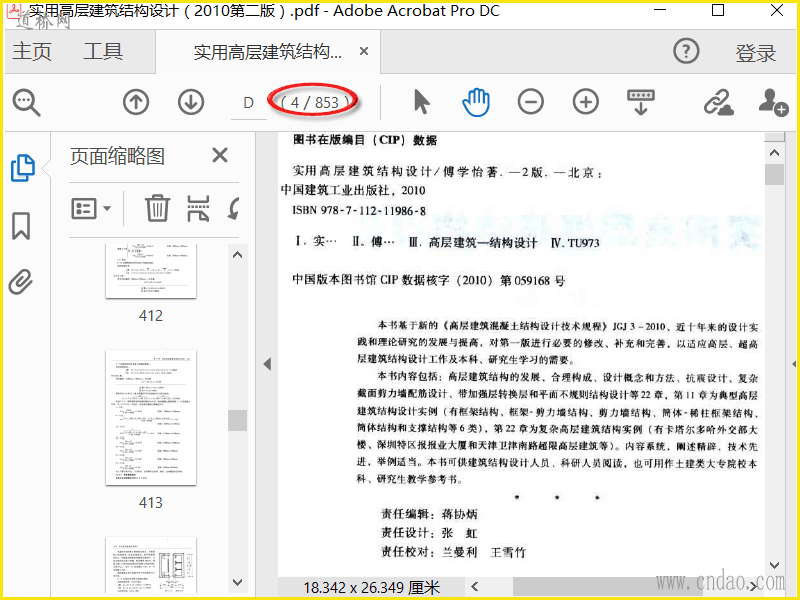Rotate page using the rotate icon
800x600 pixels.
point(234,208)
